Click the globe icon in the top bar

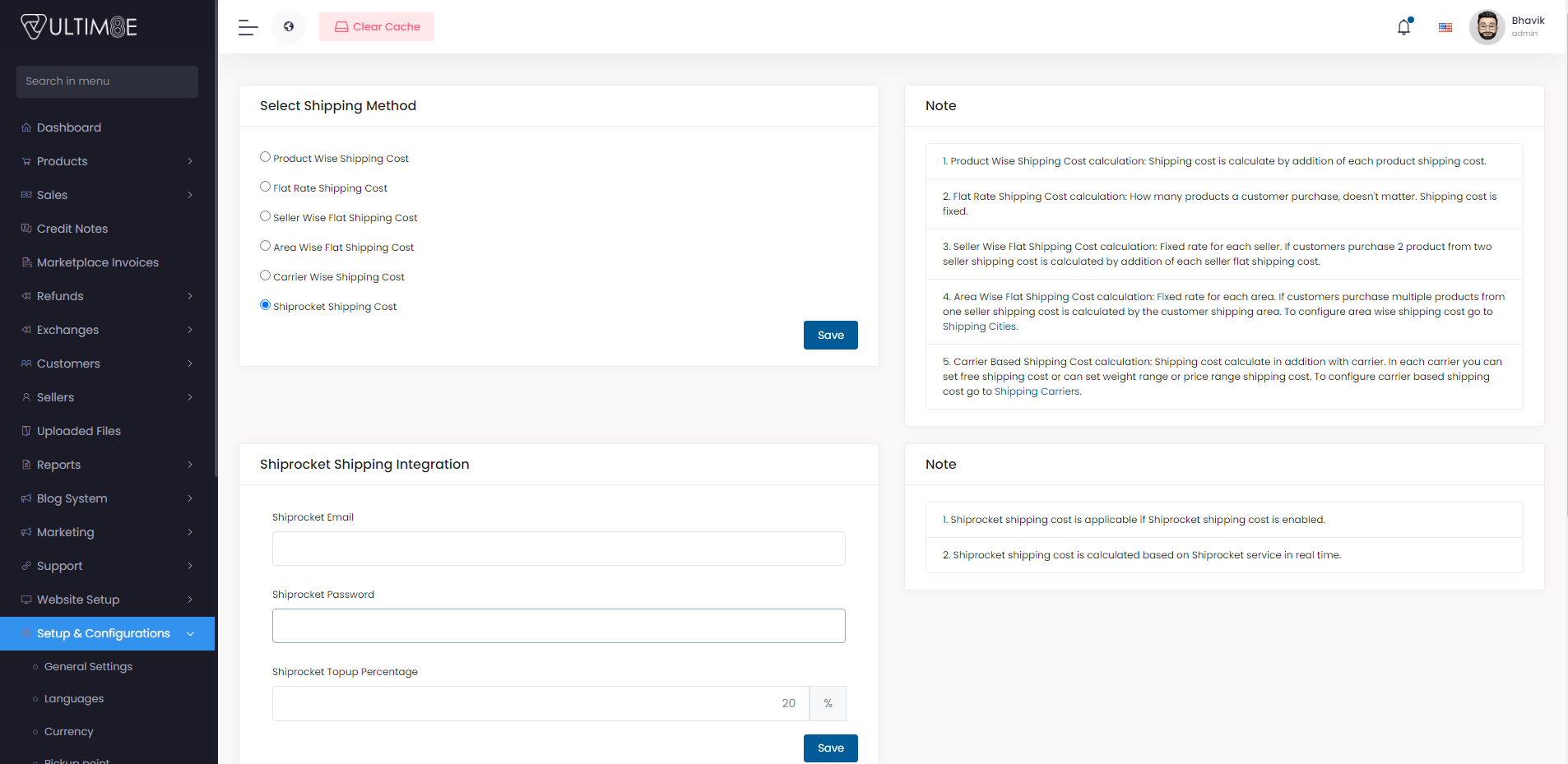[x=289, y=27]
